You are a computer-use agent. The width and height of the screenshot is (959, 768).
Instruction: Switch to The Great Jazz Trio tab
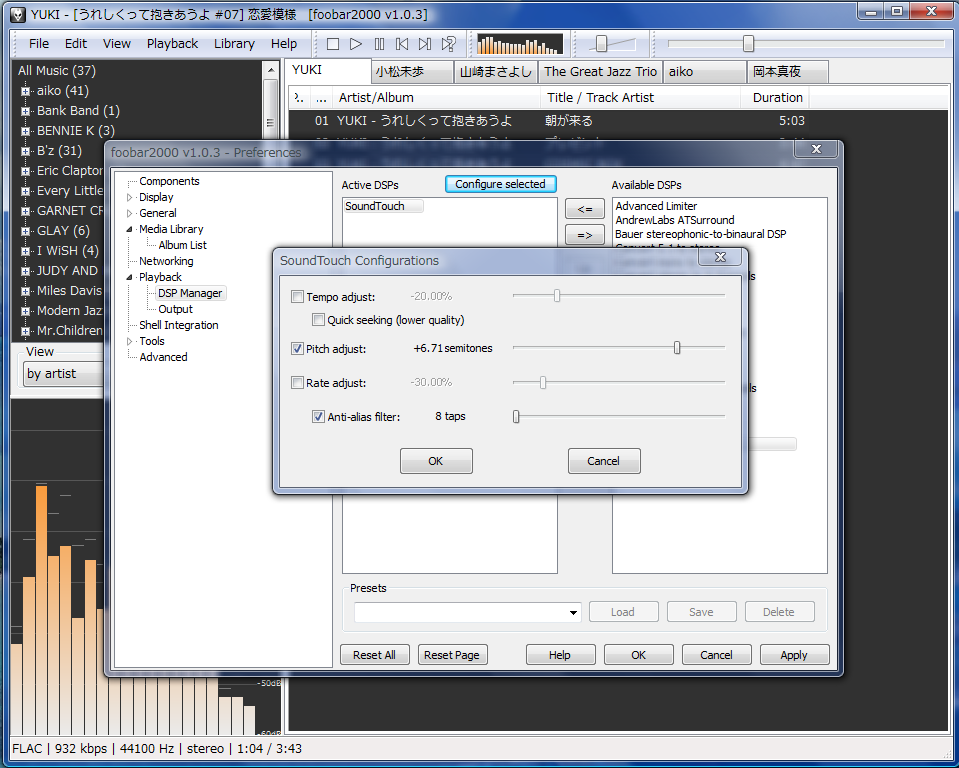point(600,72)
